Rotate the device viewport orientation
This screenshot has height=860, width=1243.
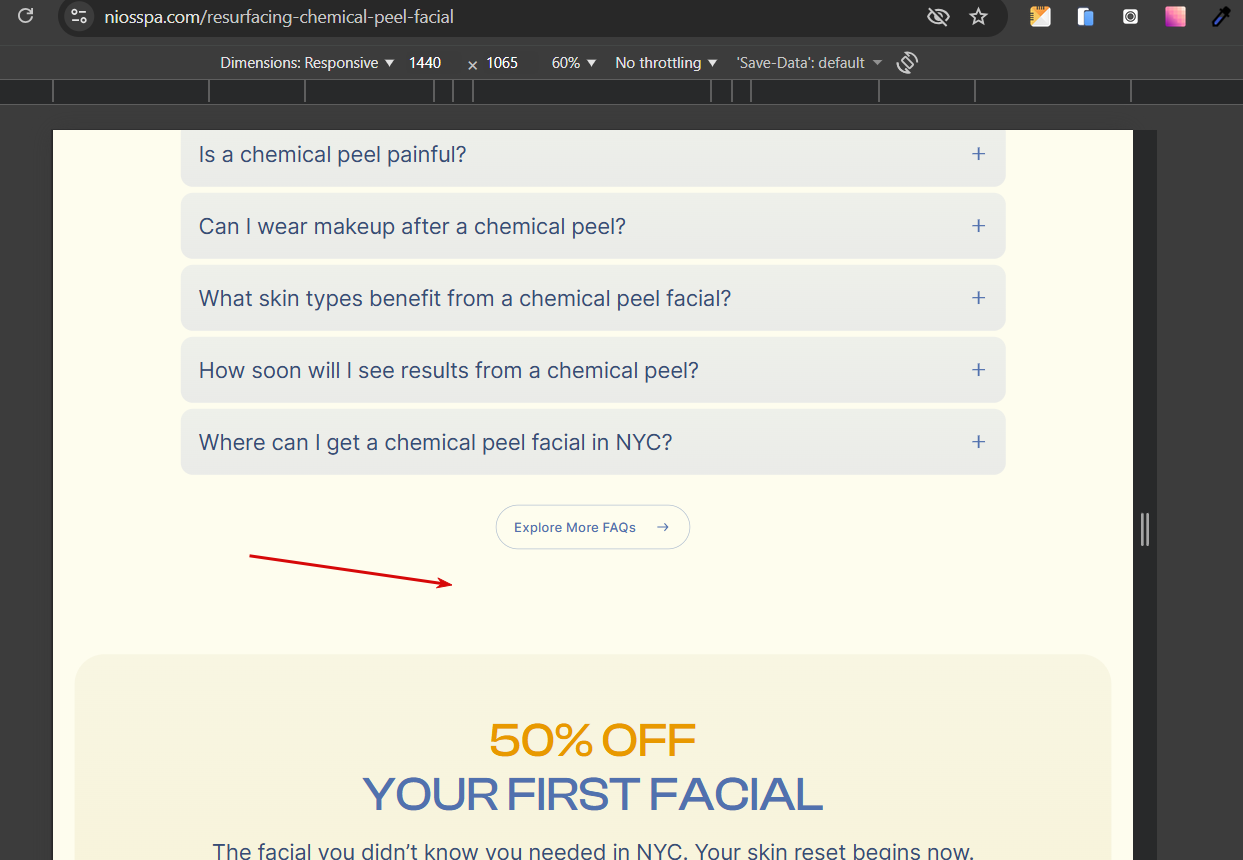click(907, 63)
